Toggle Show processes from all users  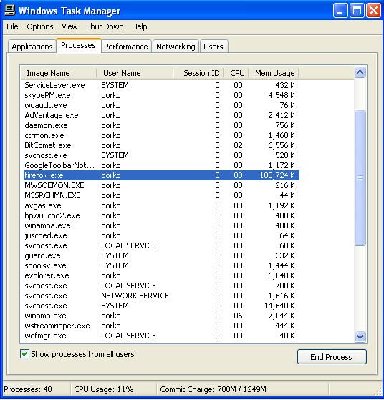click(x=25, y=354)
